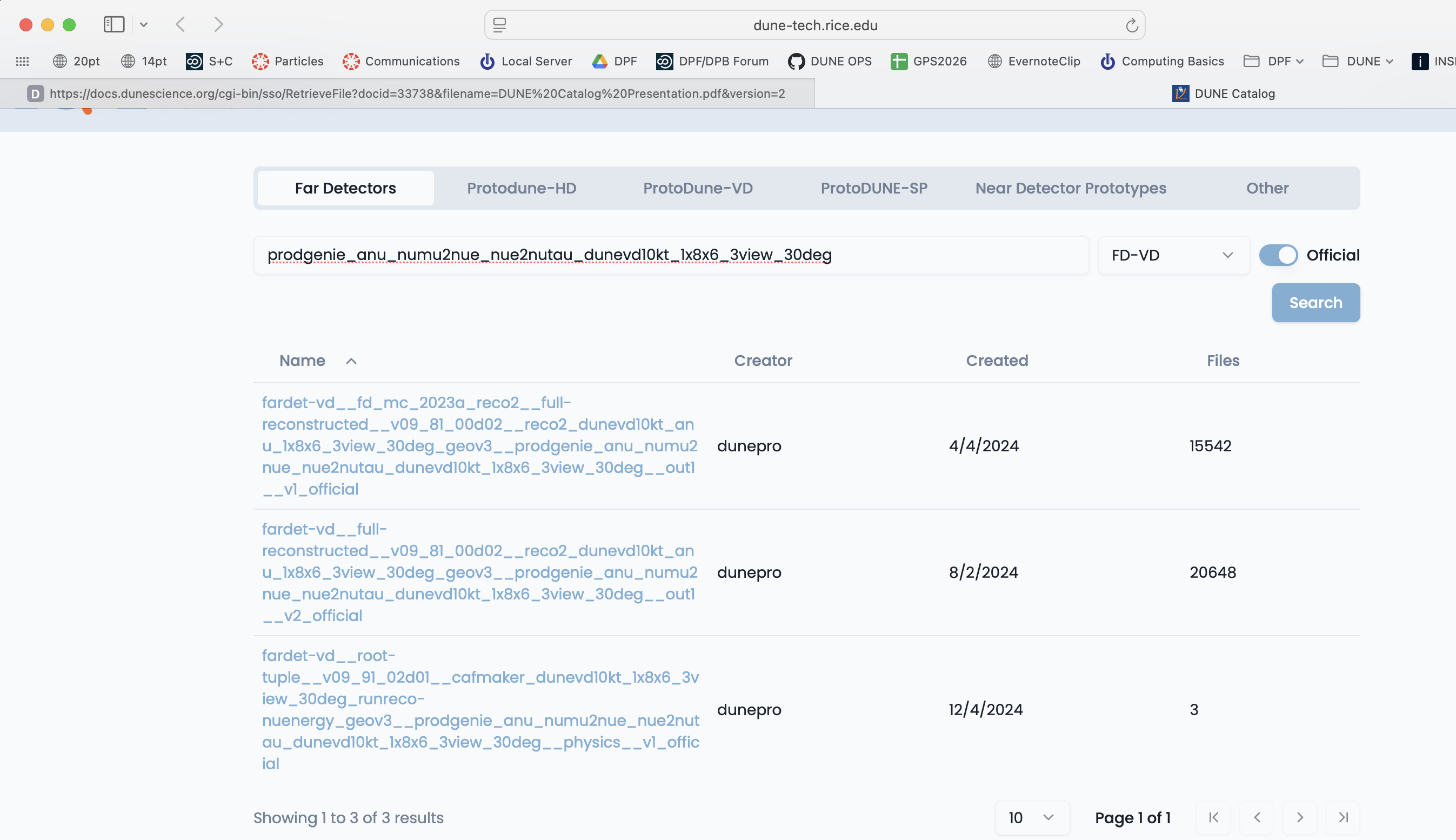Switch to the Protodune-HD tab
The width and height of the screenshot is (1456, 840).
[x=521, y=188]
